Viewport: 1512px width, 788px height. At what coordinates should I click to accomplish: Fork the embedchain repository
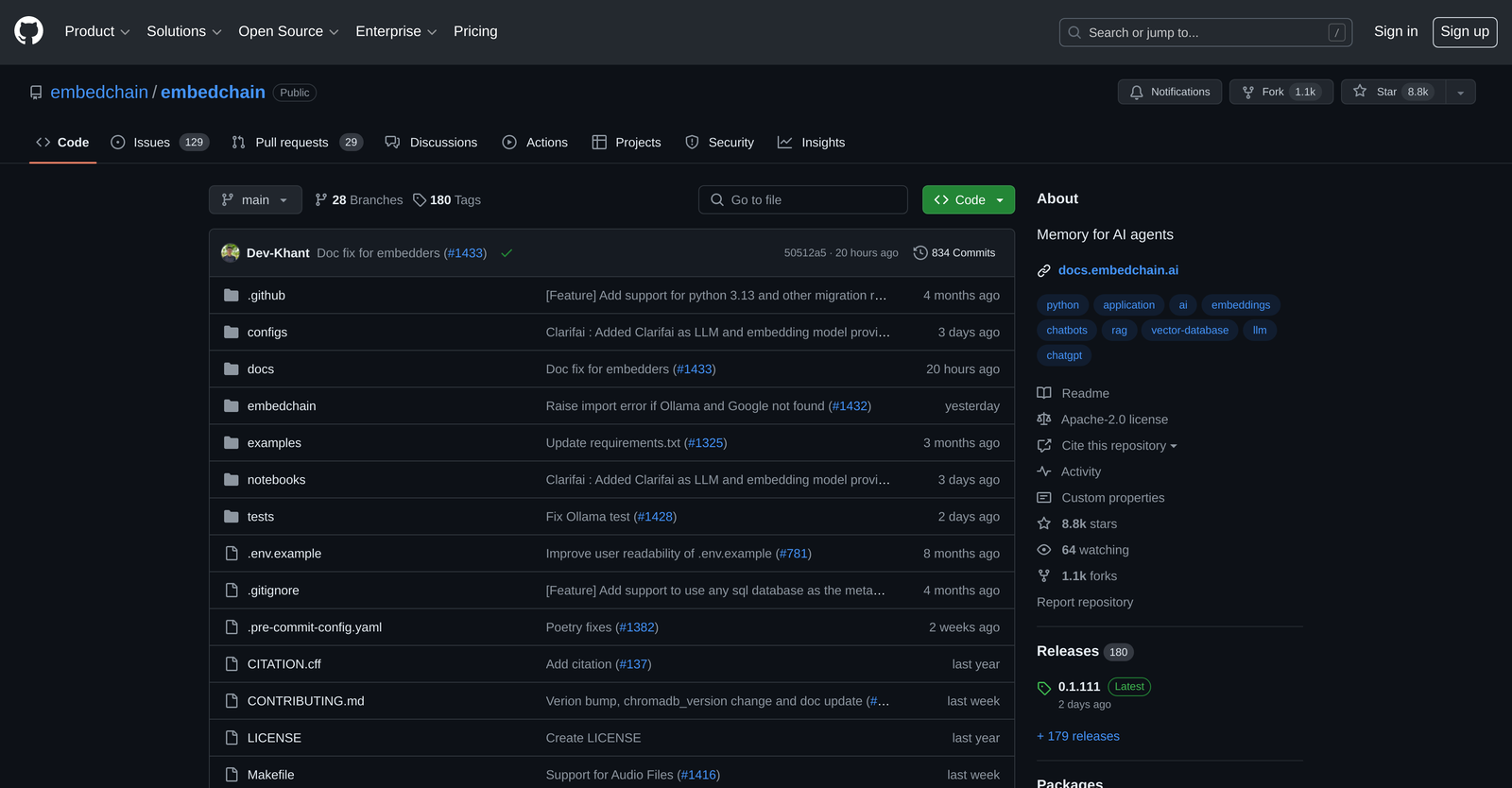[x=1281, y=92]
